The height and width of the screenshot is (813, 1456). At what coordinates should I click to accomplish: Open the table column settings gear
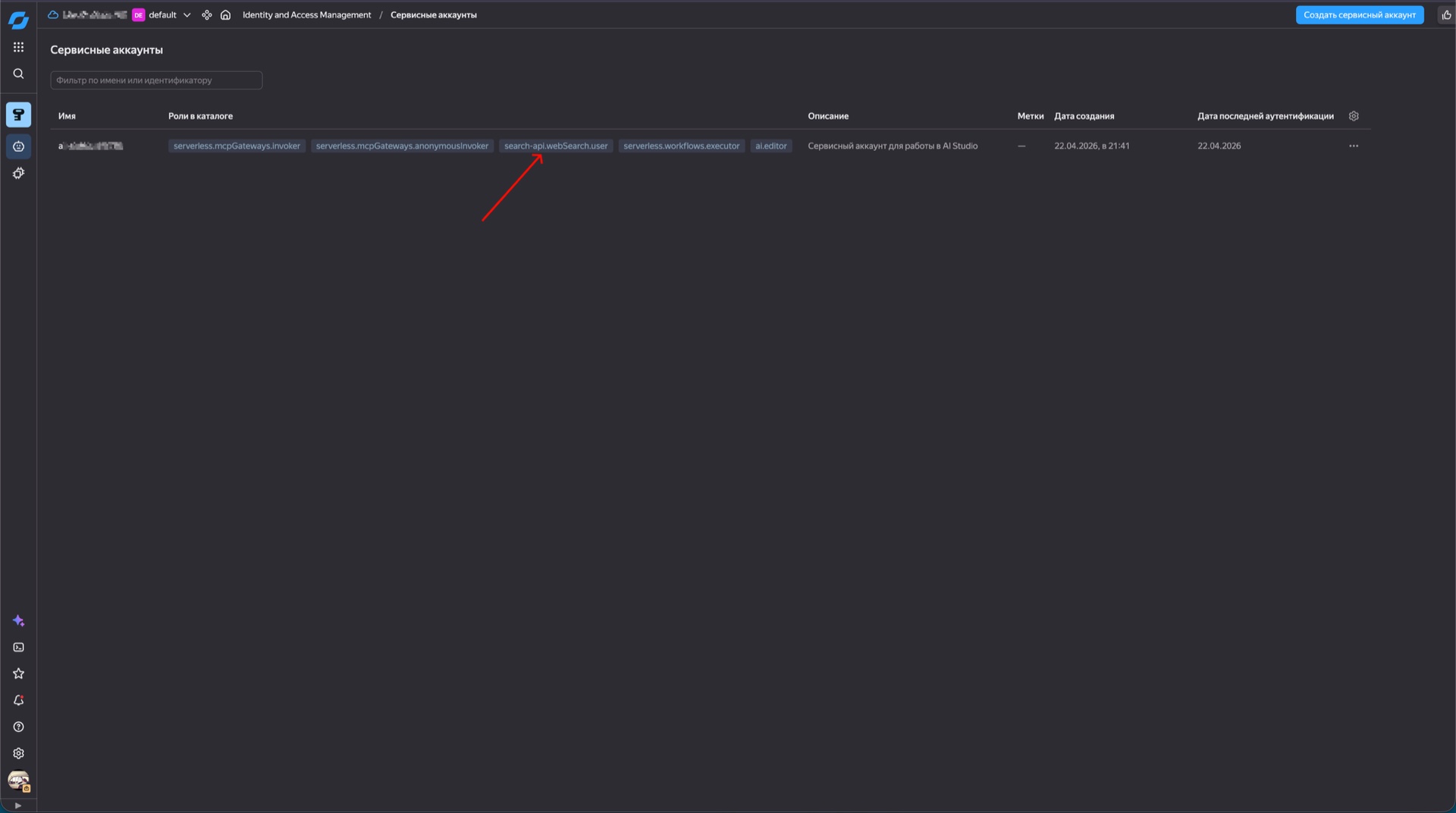click(x=1354, y=116)
